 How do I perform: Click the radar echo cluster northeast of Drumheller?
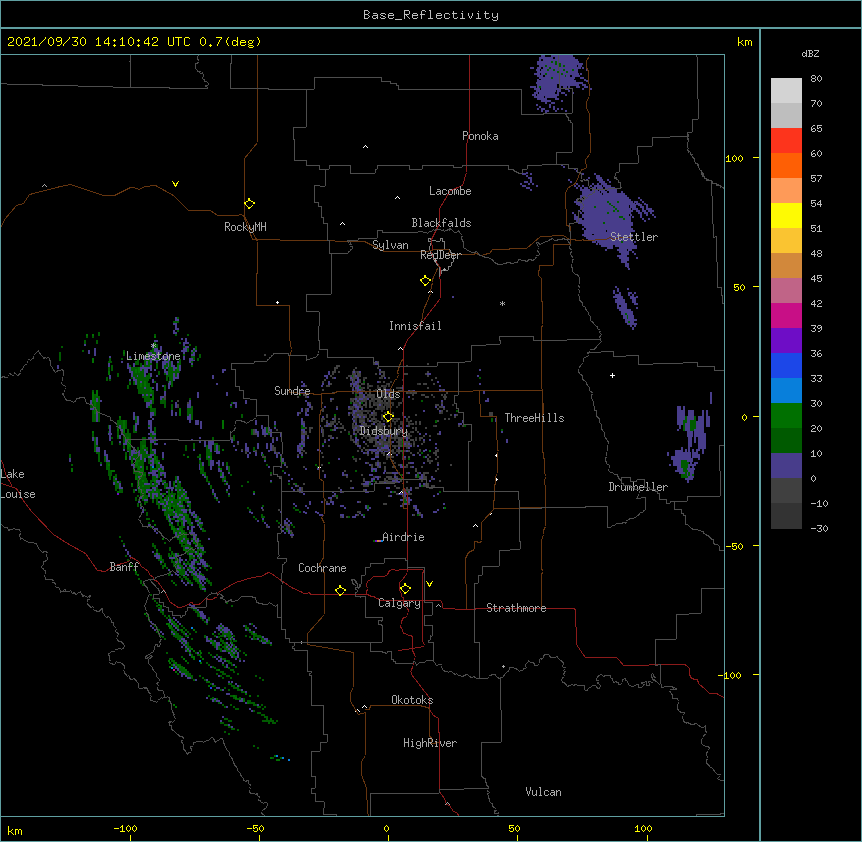tap(690, 440)
